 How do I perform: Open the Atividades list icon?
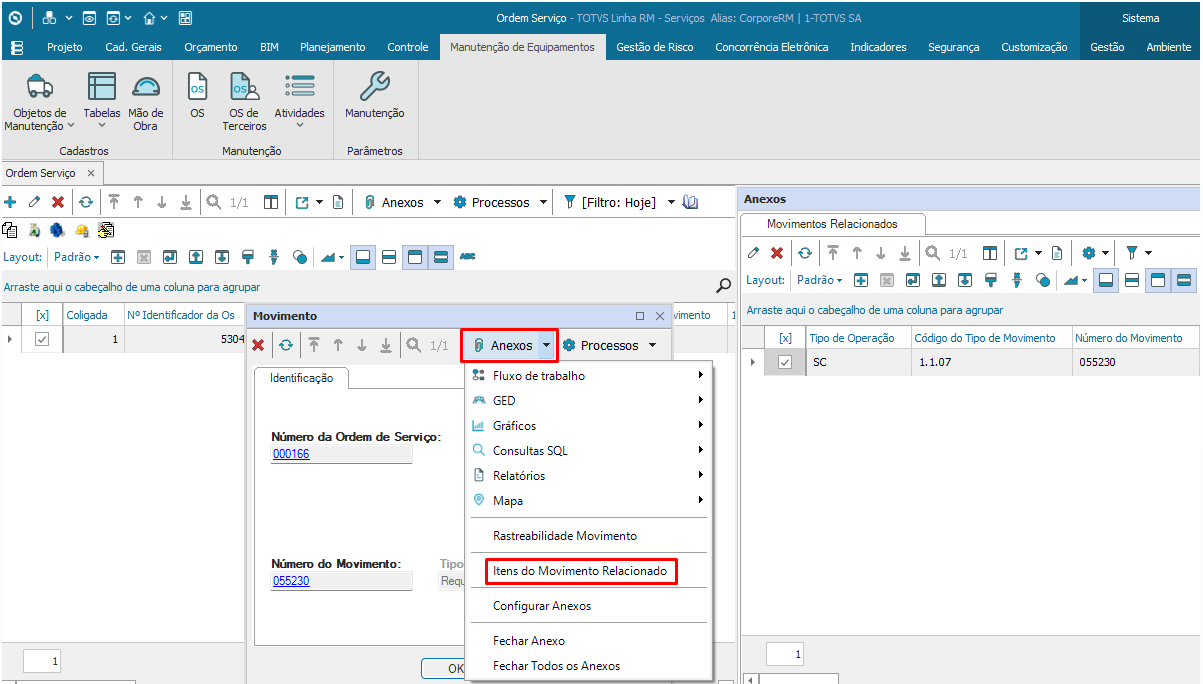click(300, 87)
